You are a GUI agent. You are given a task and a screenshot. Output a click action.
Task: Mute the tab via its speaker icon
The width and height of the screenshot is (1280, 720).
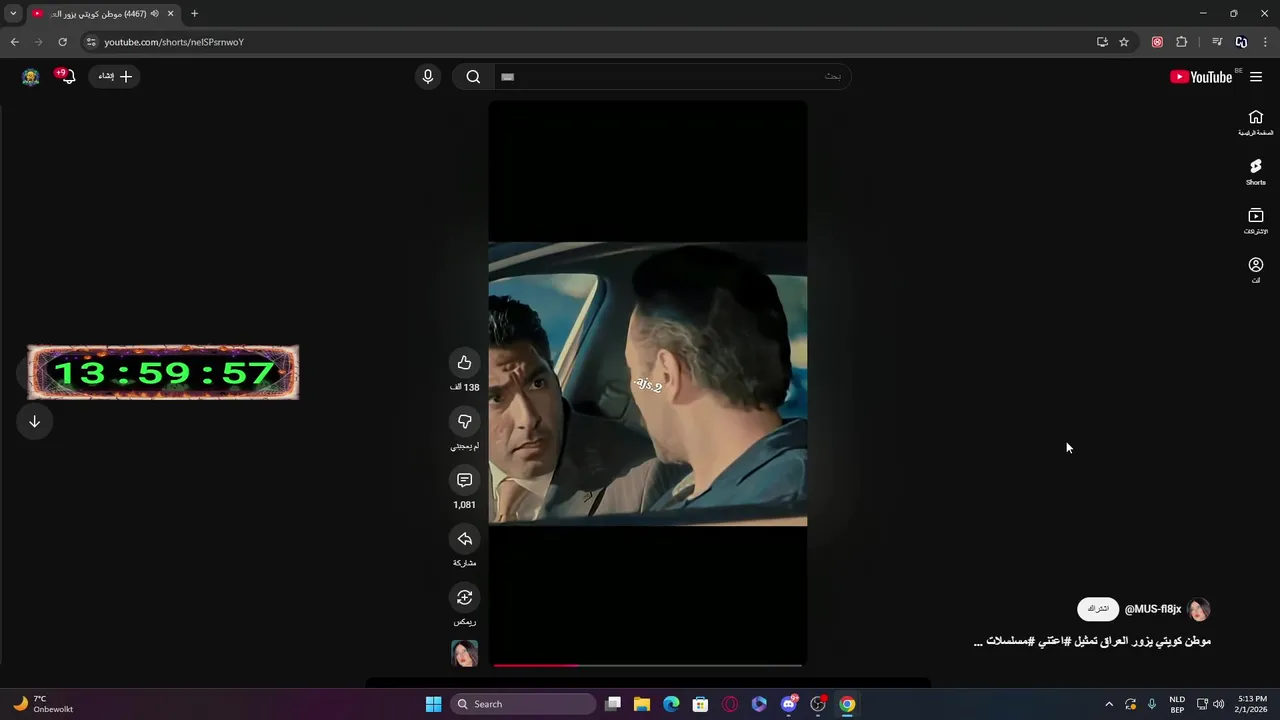pos(155,14)
